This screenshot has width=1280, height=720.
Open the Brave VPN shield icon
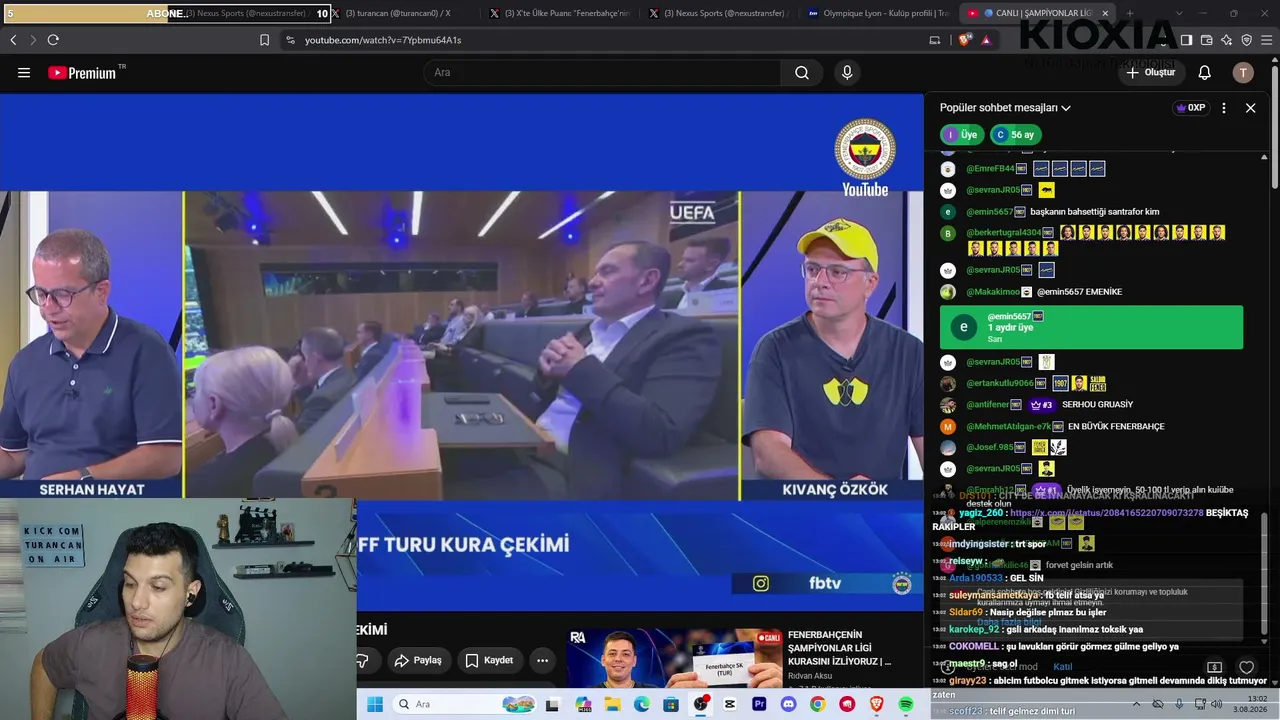coord(1247,40)
